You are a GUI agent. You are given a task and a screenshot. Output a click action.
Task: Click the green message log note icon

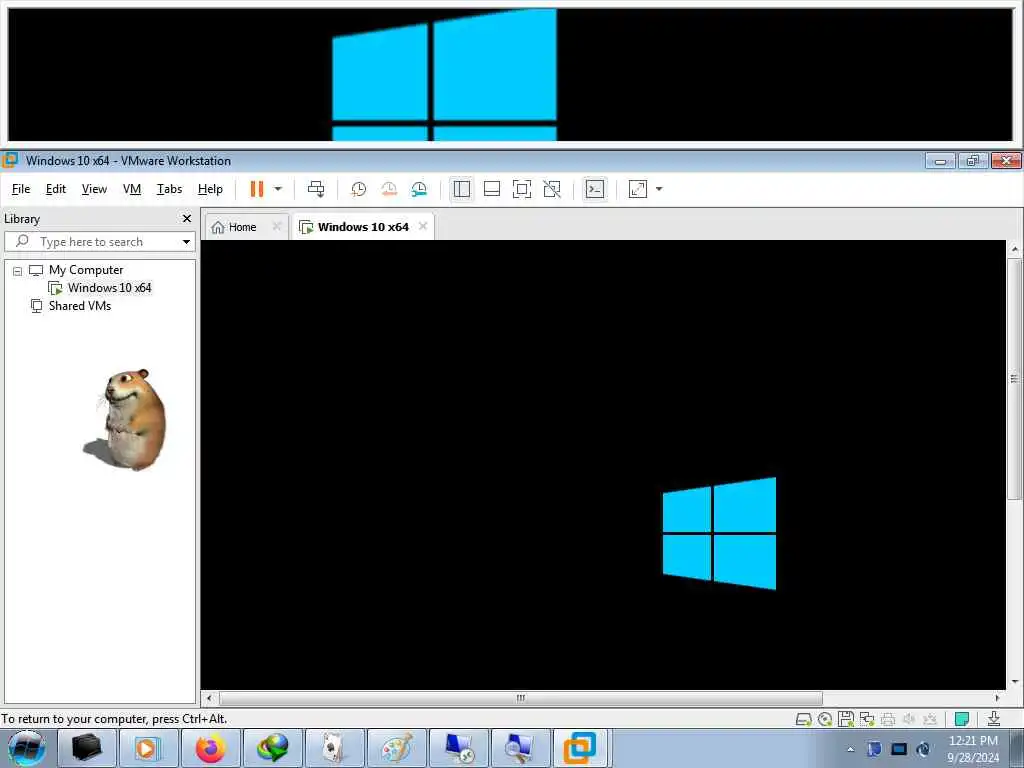pyautogui.click(x=961, y=719)
